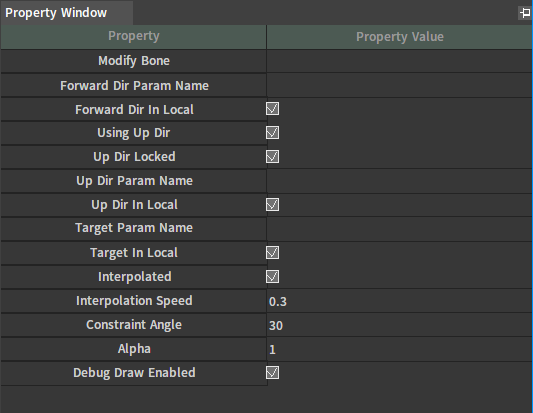Toggle the Up Dir Locked checkbox
This screenshot has width=533, height=413.
pos(273,157)
